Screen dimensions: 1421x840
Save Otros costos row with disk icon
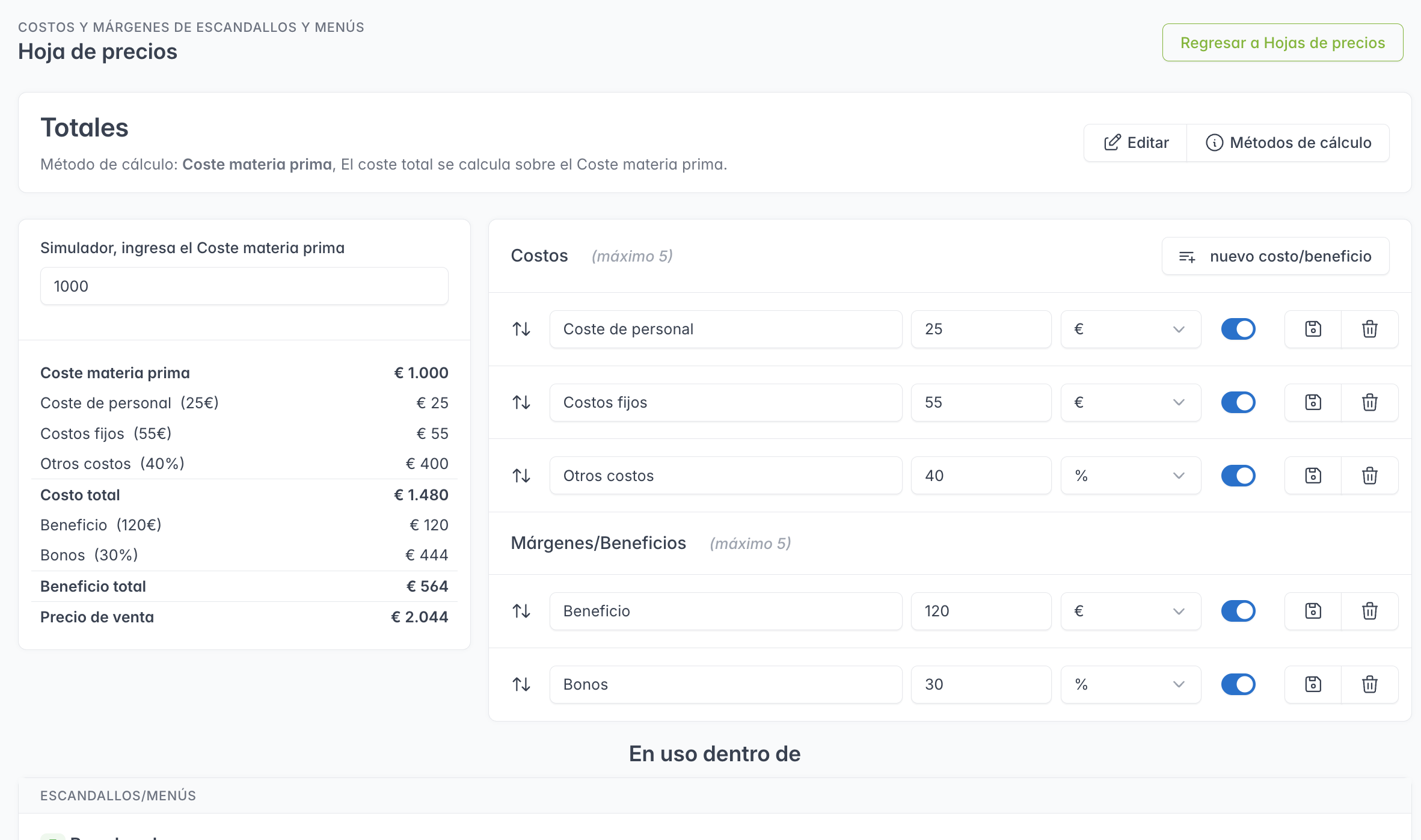click(x=1313, y=476)
